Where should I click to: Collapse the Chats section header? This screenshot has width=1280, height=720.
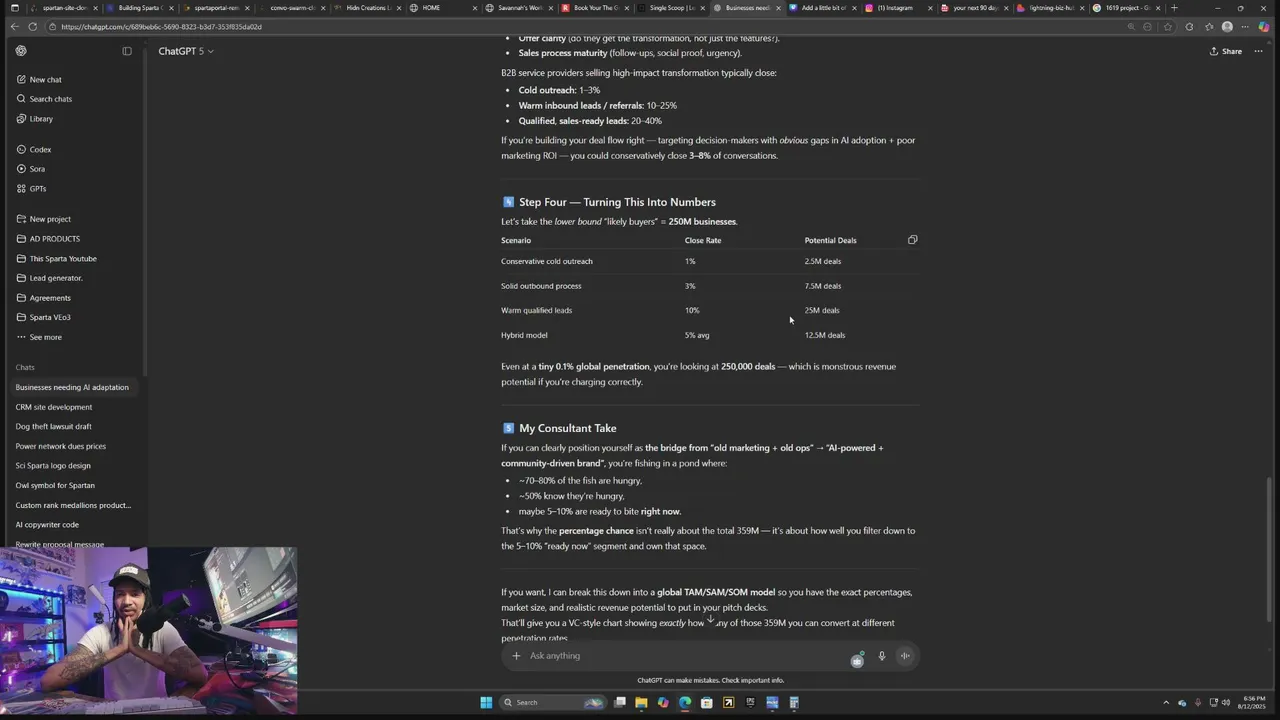[x=25, y=368]
